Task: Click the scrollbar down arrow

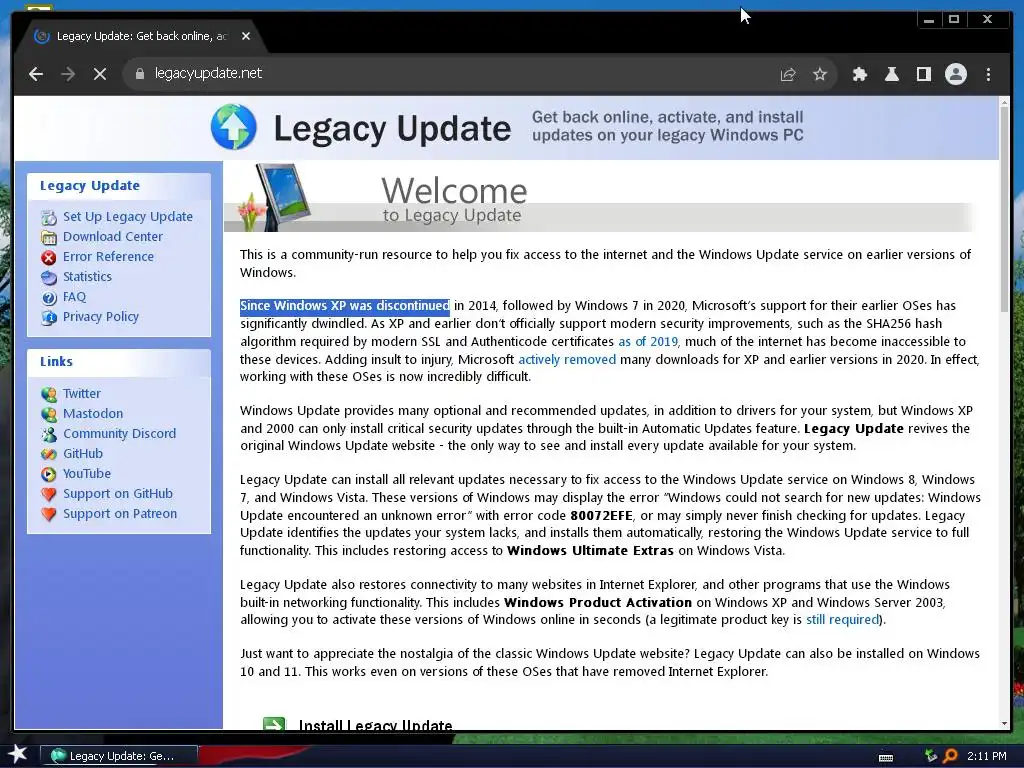Action: (1004, 723)
